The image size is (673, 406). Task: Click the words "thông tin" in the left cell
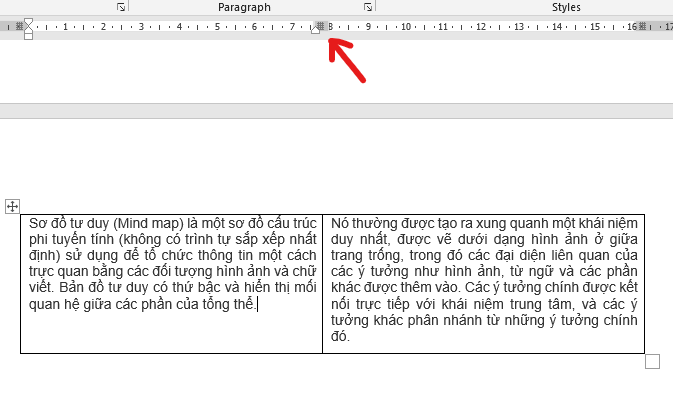pyautogui.click(x=227, y=255)
